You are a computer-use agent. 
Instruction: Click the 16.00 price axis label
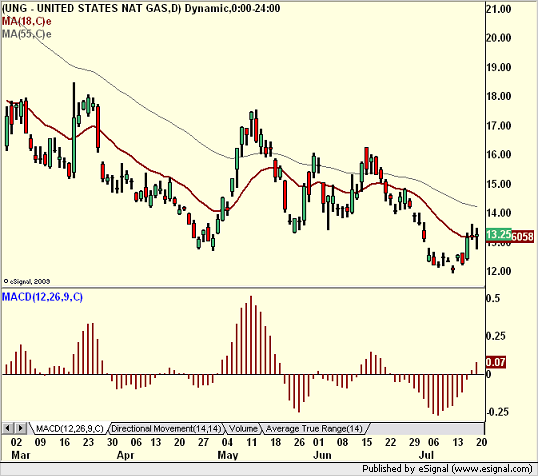click(499, 154)
